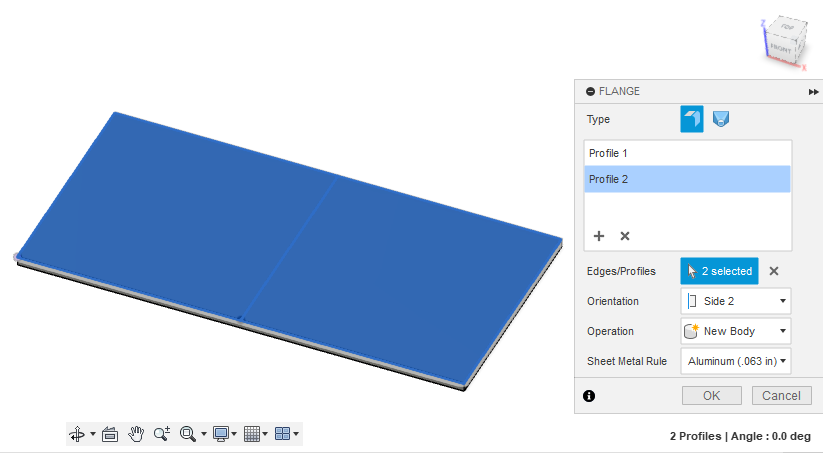Open the Fit zoom dropdown arrow
Screen dimensions: 823x453
(204, 434)
